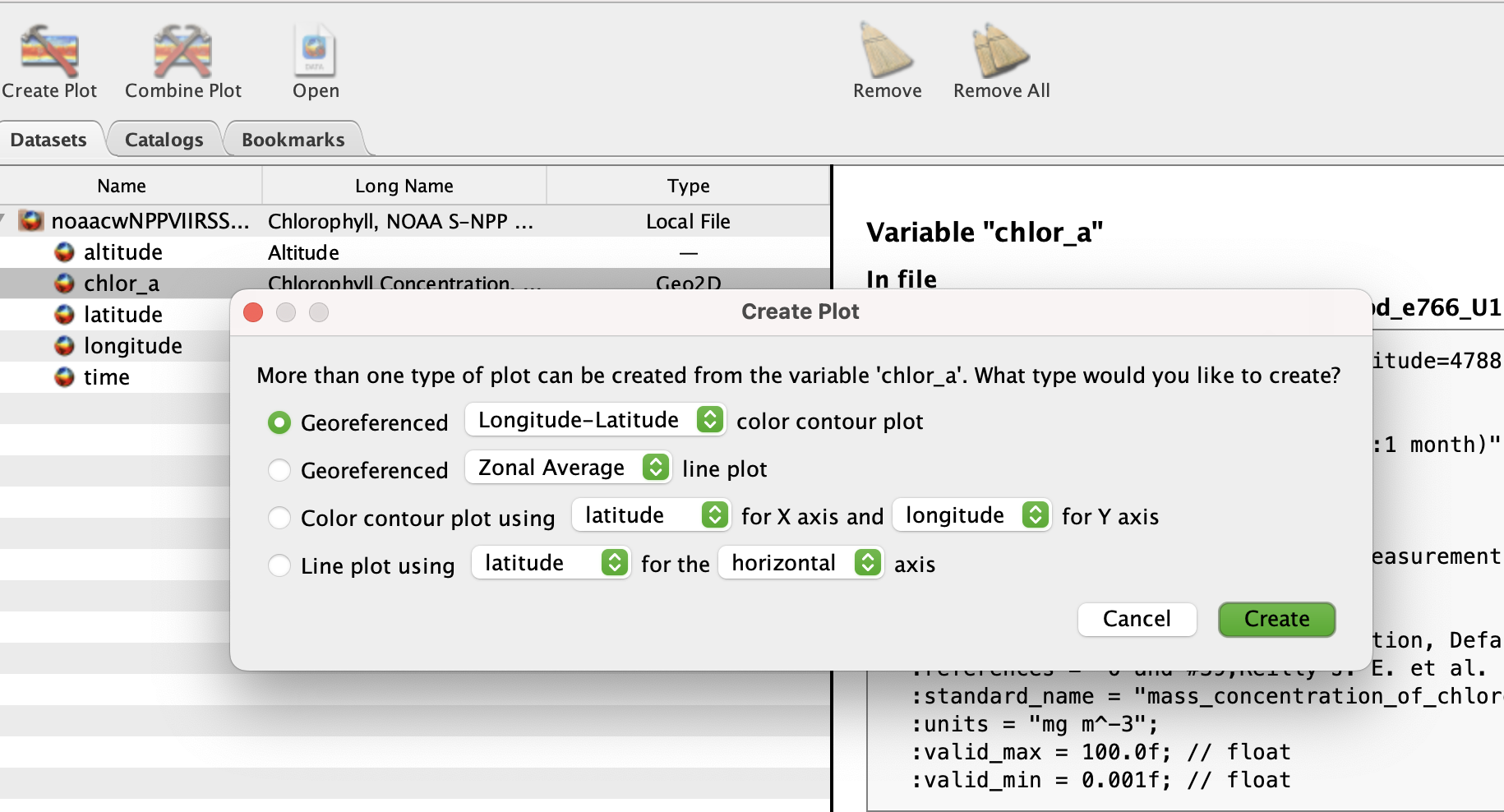Select the longitude row in dataset list

click(132, 346)
